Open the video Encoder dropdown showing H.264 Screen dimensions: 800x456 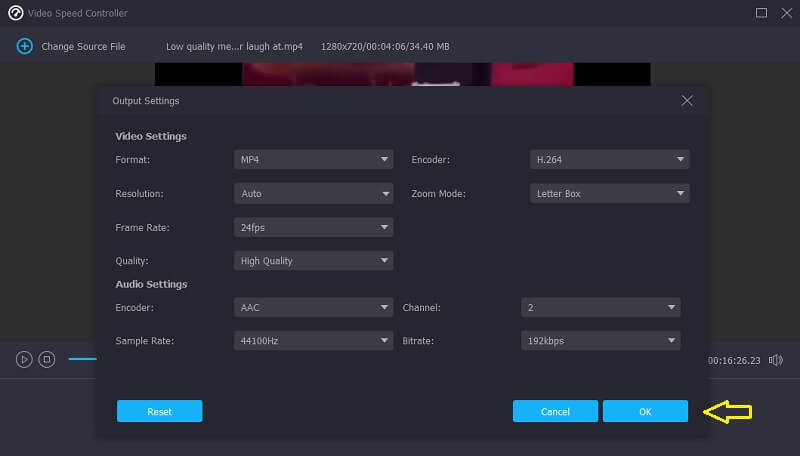tap(609, 160)
